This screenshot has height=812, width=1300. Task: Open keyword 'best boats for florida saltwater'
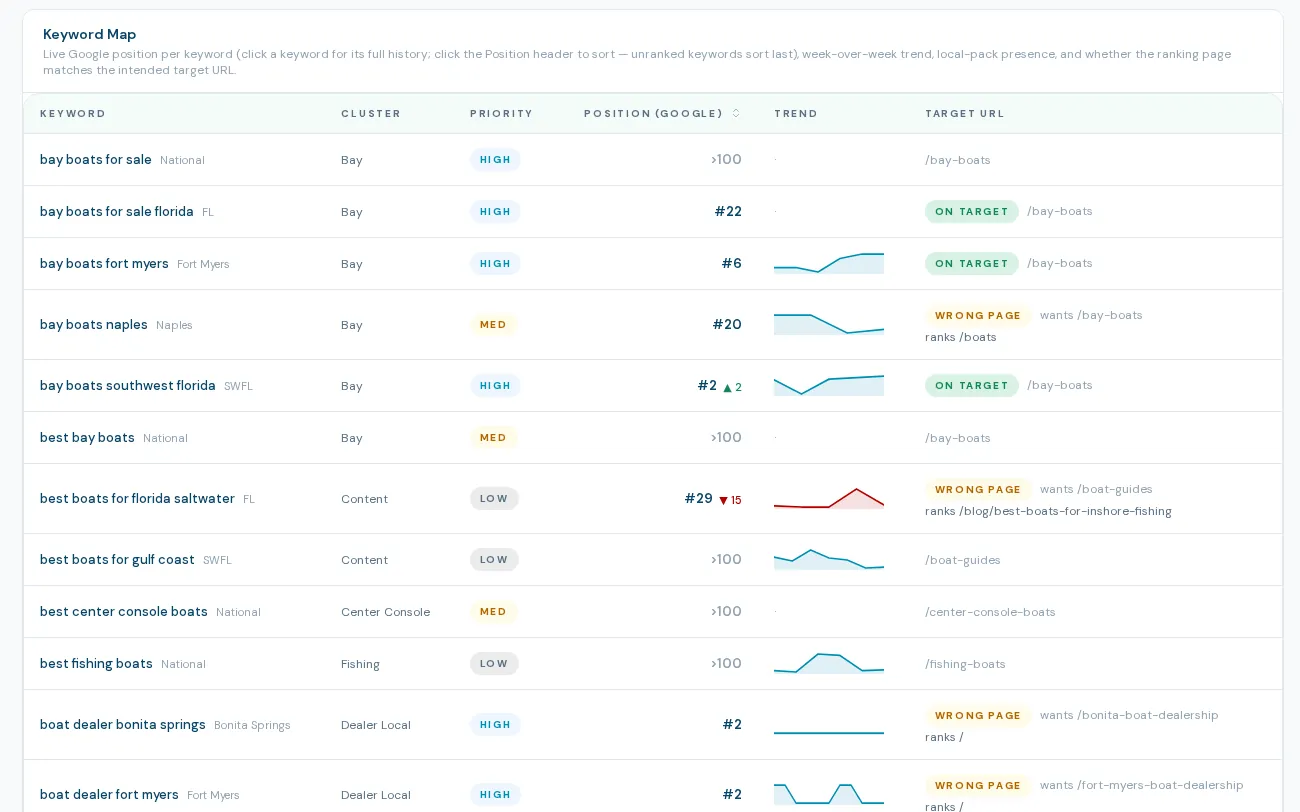tap(137, 499)
